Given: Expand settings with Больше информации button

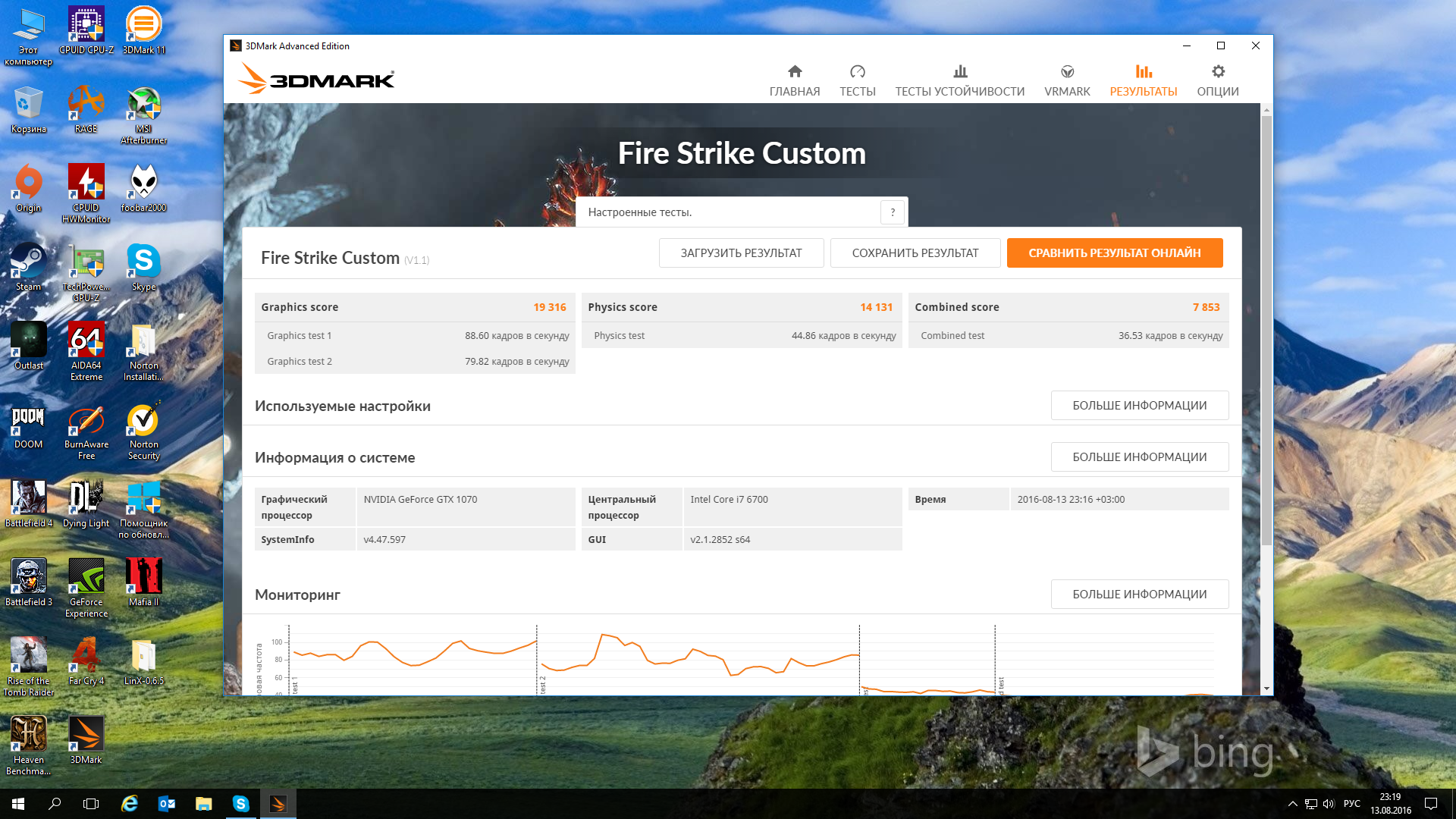Looking at the screenshot, I should 1139,406.
